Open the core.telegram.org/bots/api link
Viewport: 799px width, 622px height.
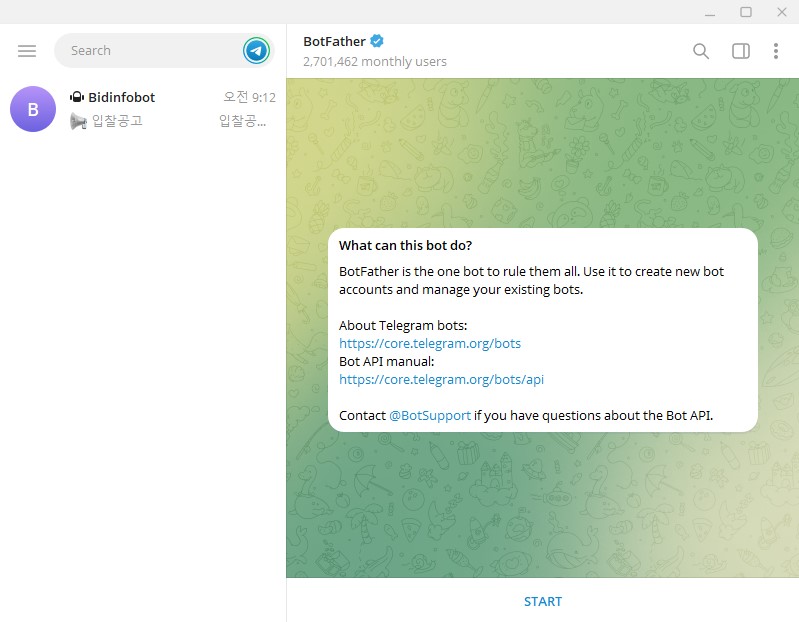[x=441, y=380]
